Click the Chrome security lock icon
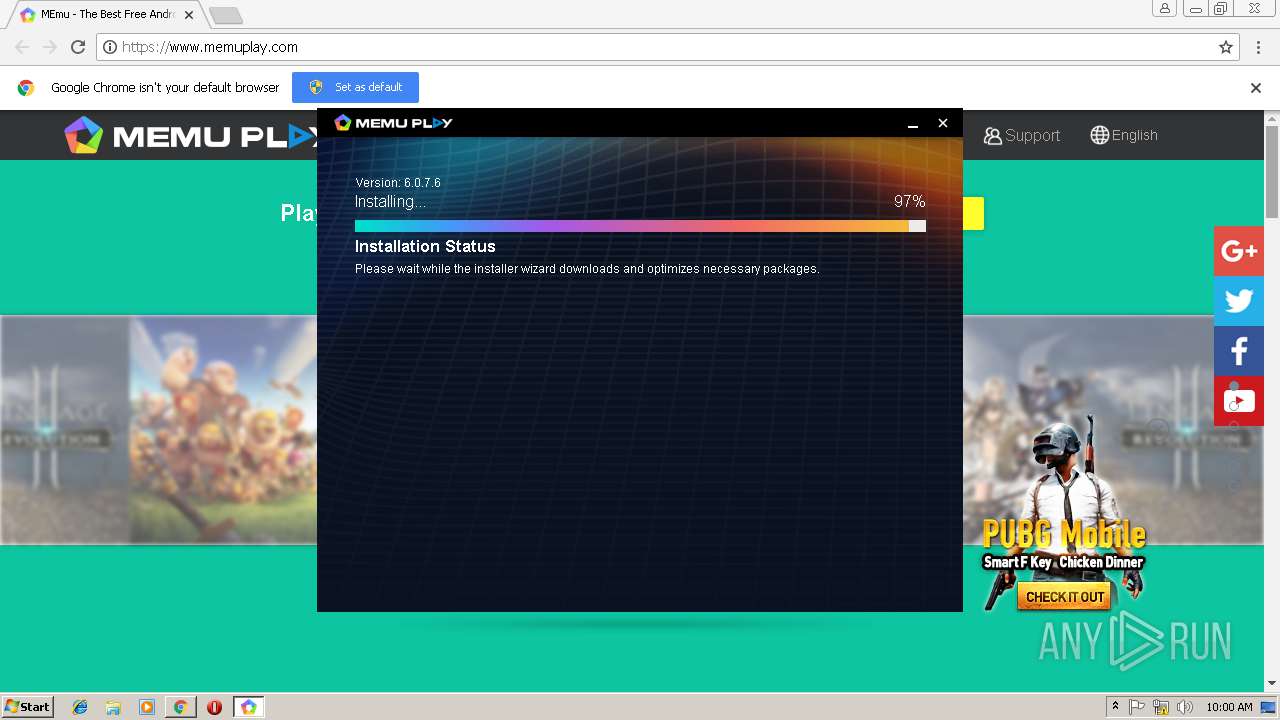Viewport: 1280px width, 720px height. tap(110, 47)
